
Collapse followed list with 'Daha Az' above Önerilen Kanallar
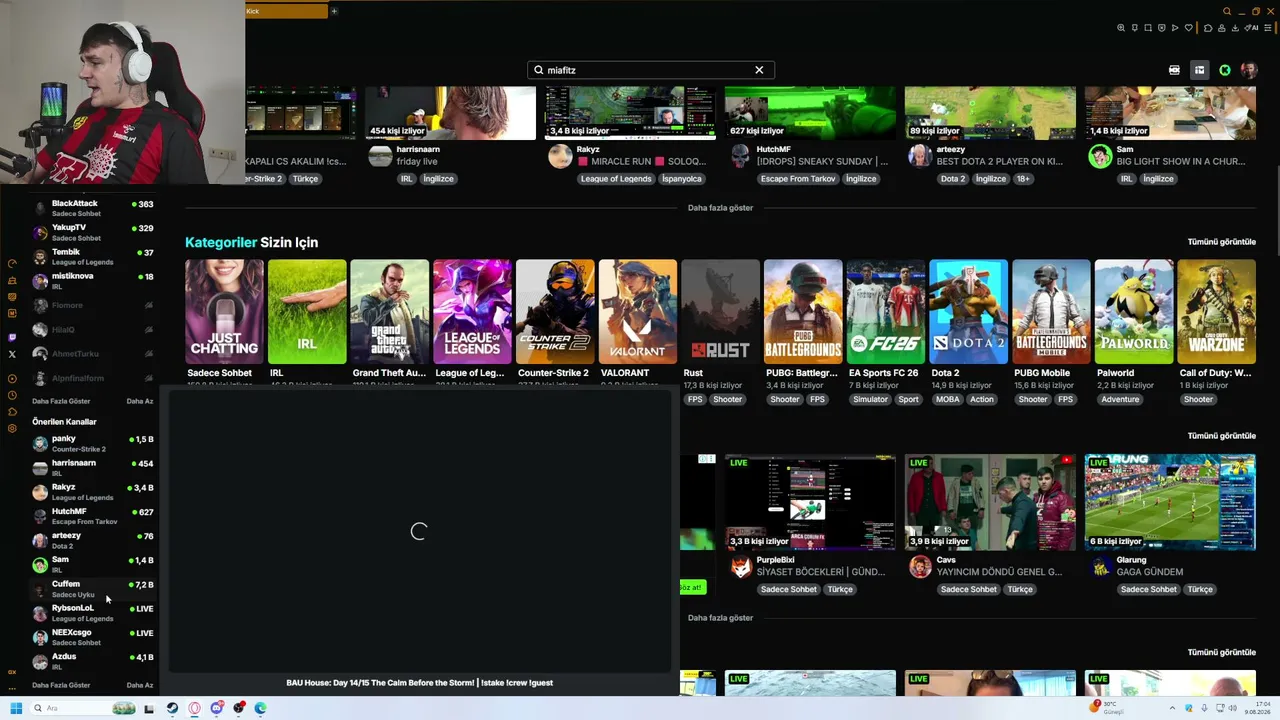pyautogui.click(x=140, y=401)
